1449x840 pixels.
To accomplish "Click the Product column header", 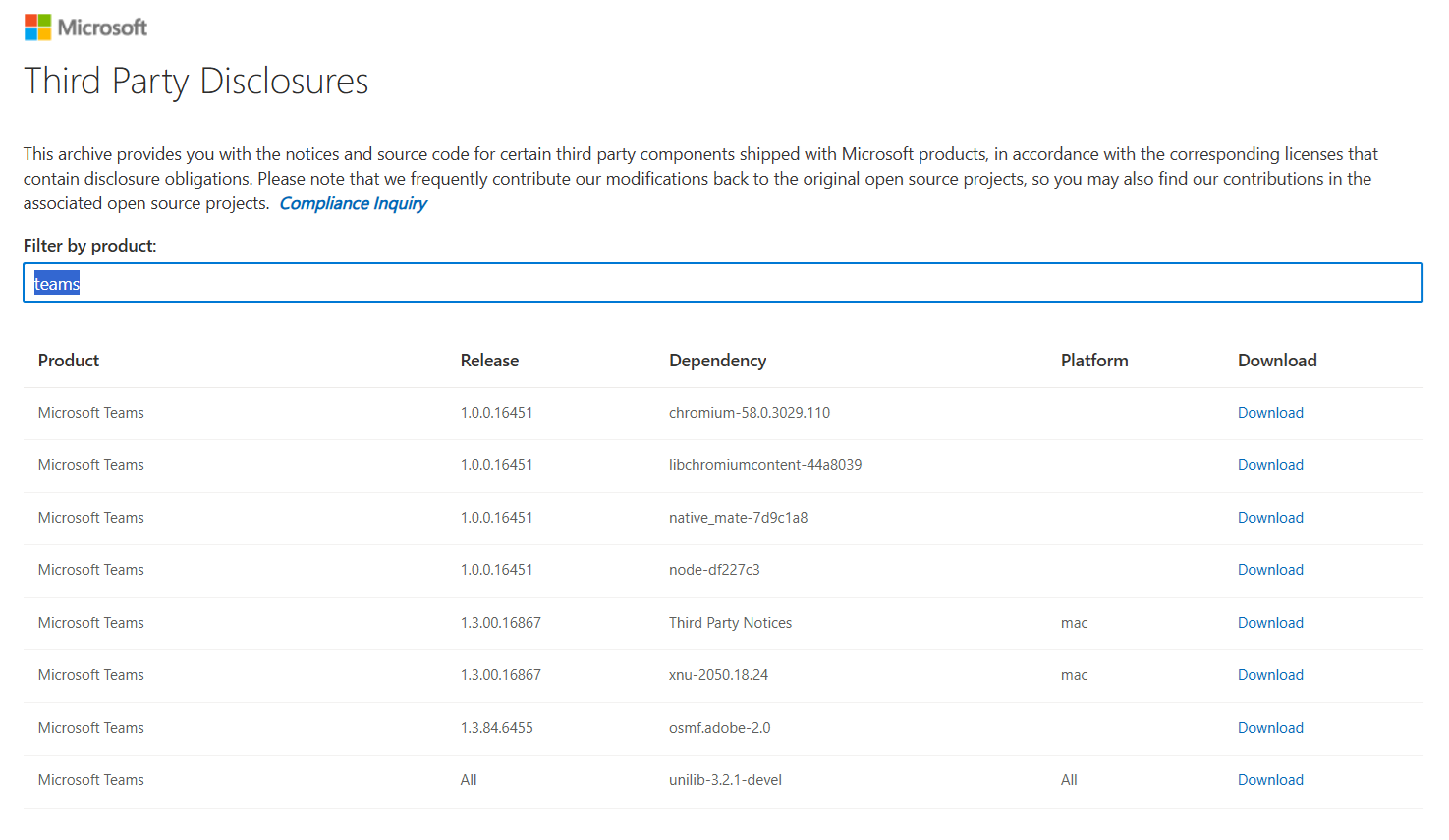I will 69,361.
